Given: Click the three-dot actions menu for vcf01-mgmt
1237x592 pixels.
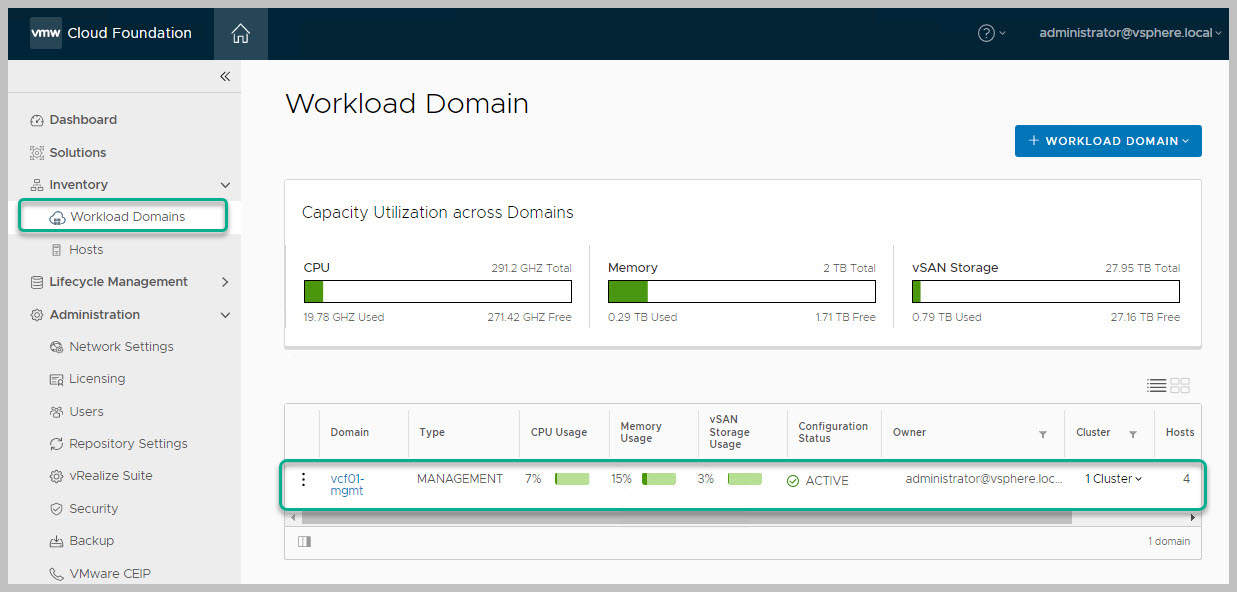Looking at the screenshot, I should (304, 479).
